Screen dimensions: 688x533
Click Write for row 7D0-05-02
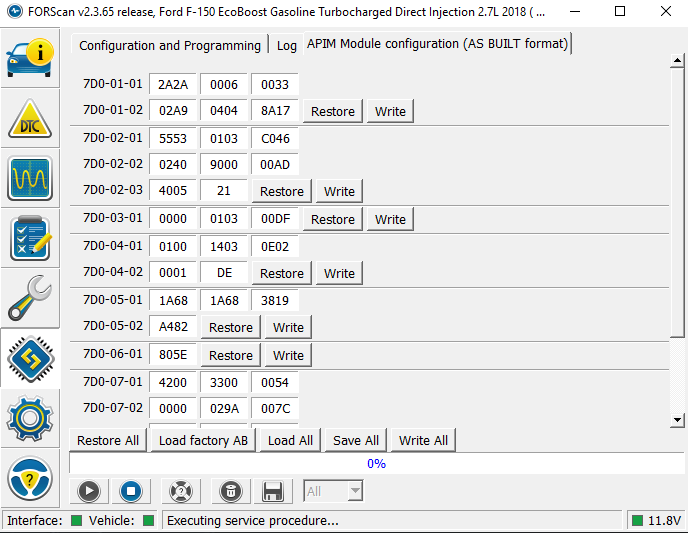pyautogui.click(x=288, y=327)
